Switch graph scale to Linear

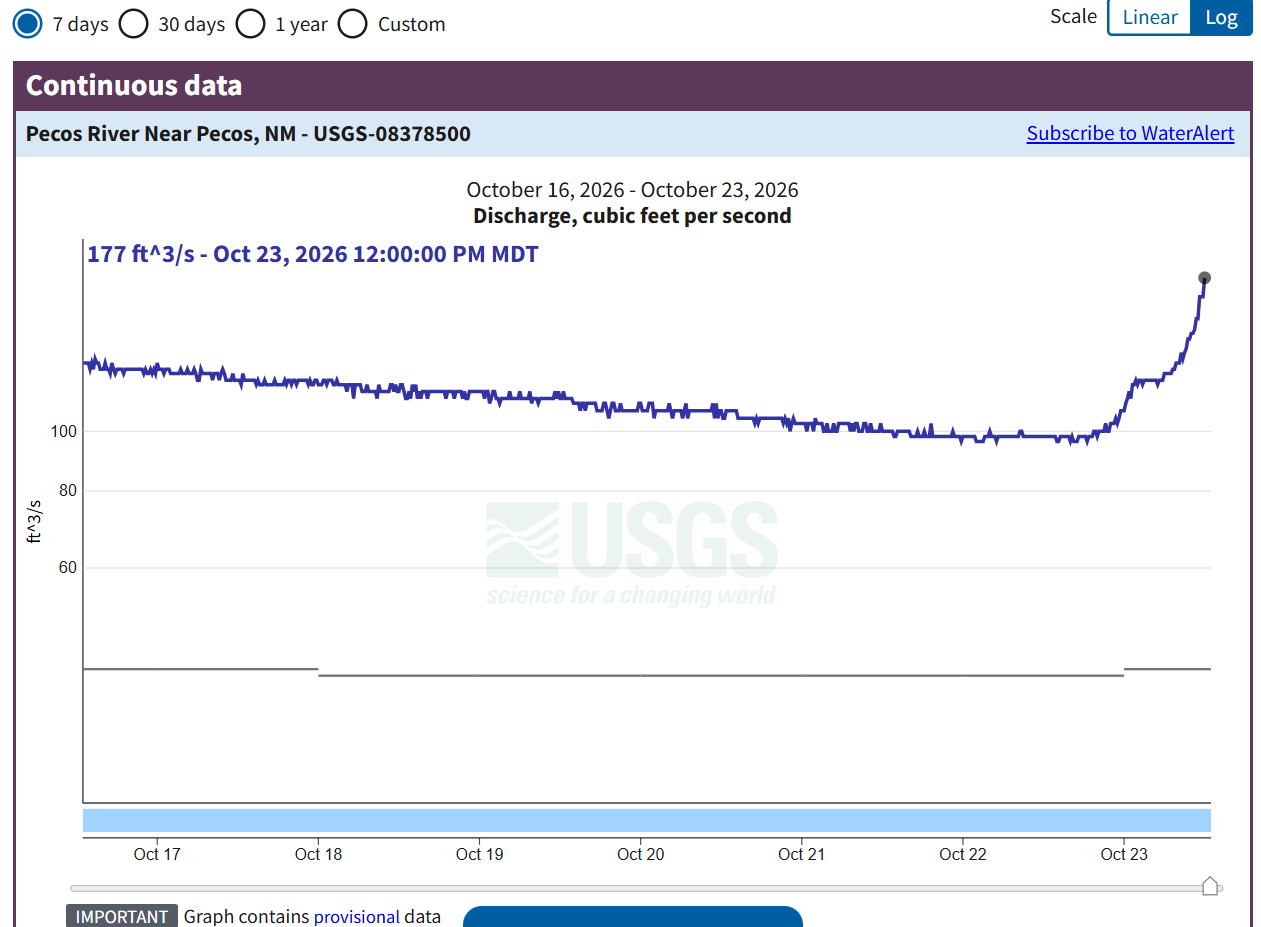pyautogui.click(x=1149, y=17)
